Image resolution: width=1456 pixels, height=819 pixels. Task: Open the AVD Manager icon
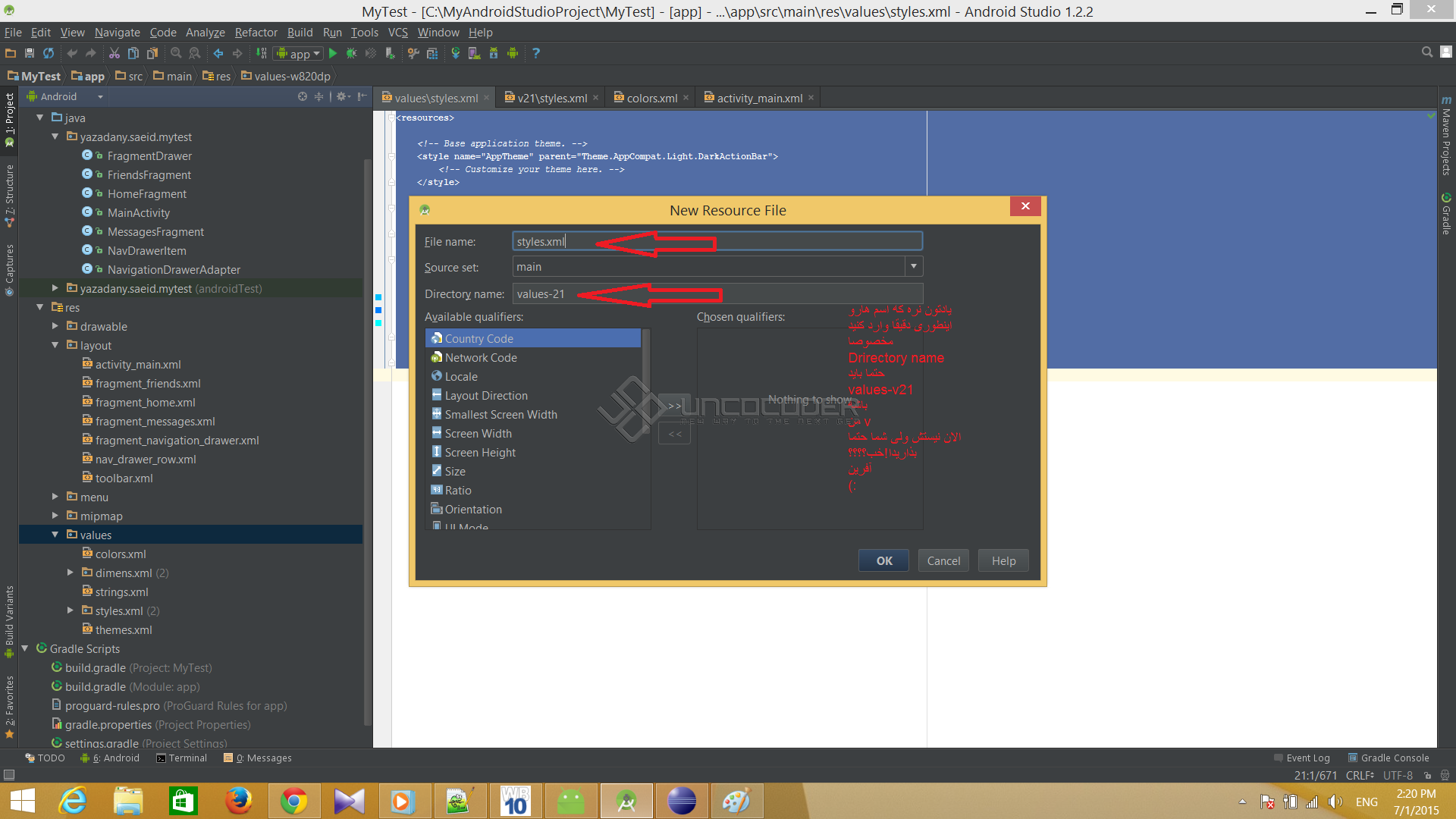tap(475, 53)
